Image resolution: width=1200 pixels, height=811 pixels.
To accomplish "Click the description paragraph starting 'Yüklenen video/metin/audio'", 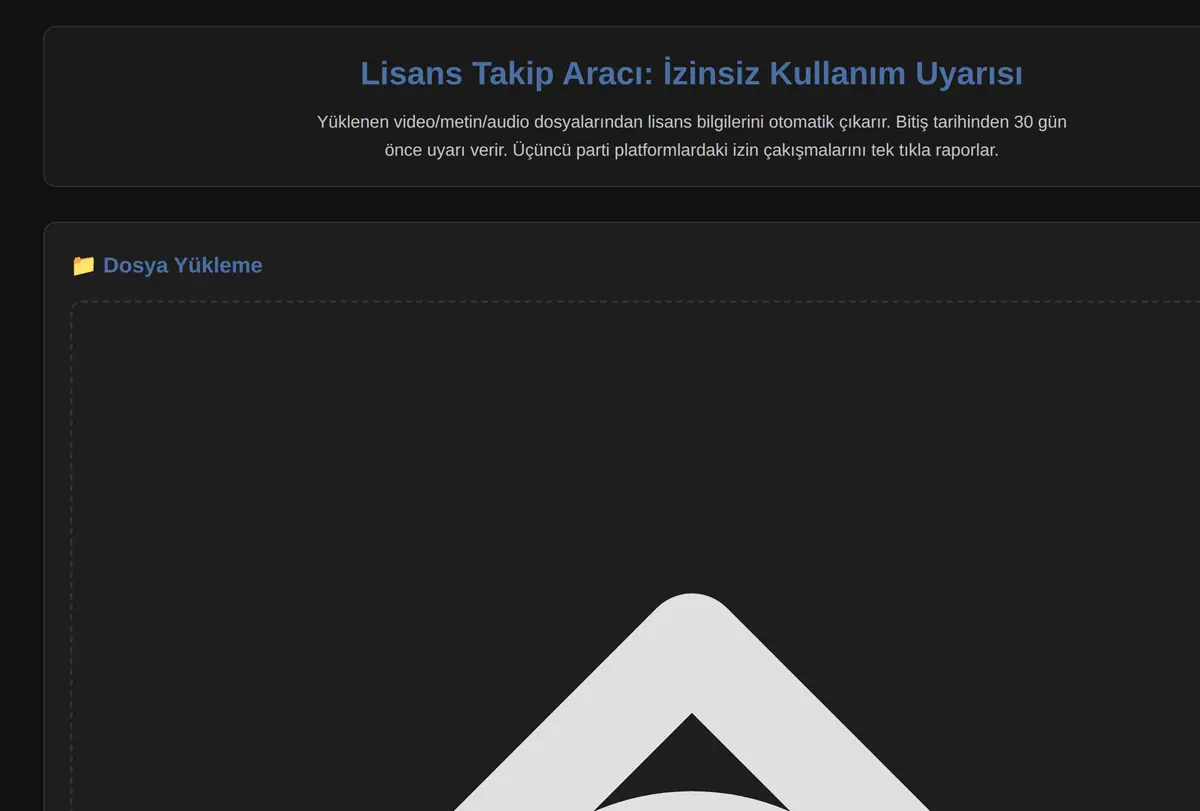I will tap(692, 137).
